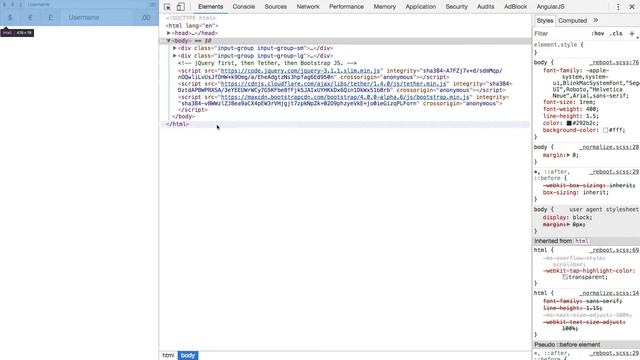Screen dimensions: 640x360
Task: Click the html tag in Inherited from
Action: (582, 241)
